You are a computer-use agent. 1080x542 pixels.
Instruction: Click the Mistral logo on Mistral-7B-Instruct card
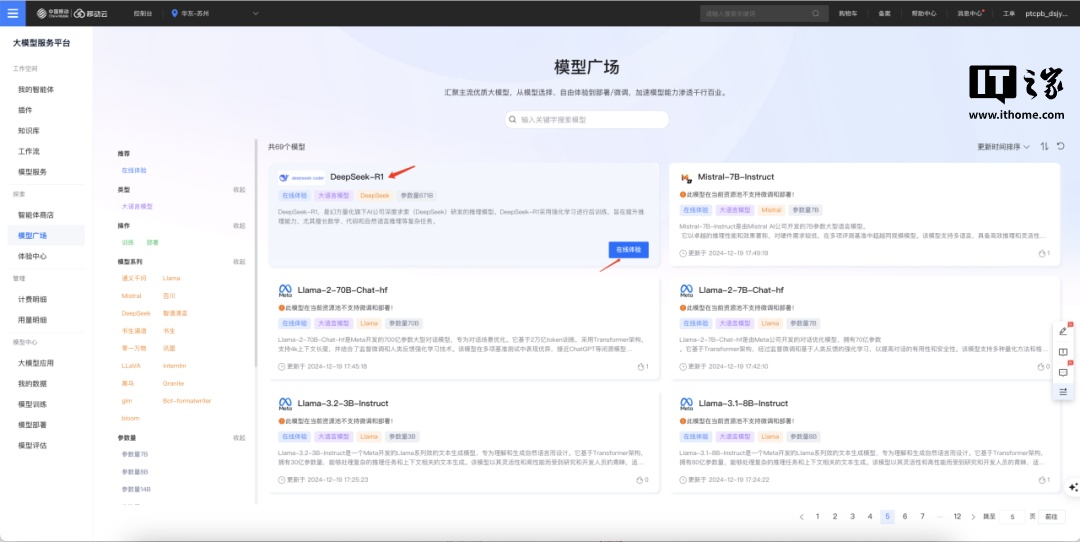(x=686, y=177)
